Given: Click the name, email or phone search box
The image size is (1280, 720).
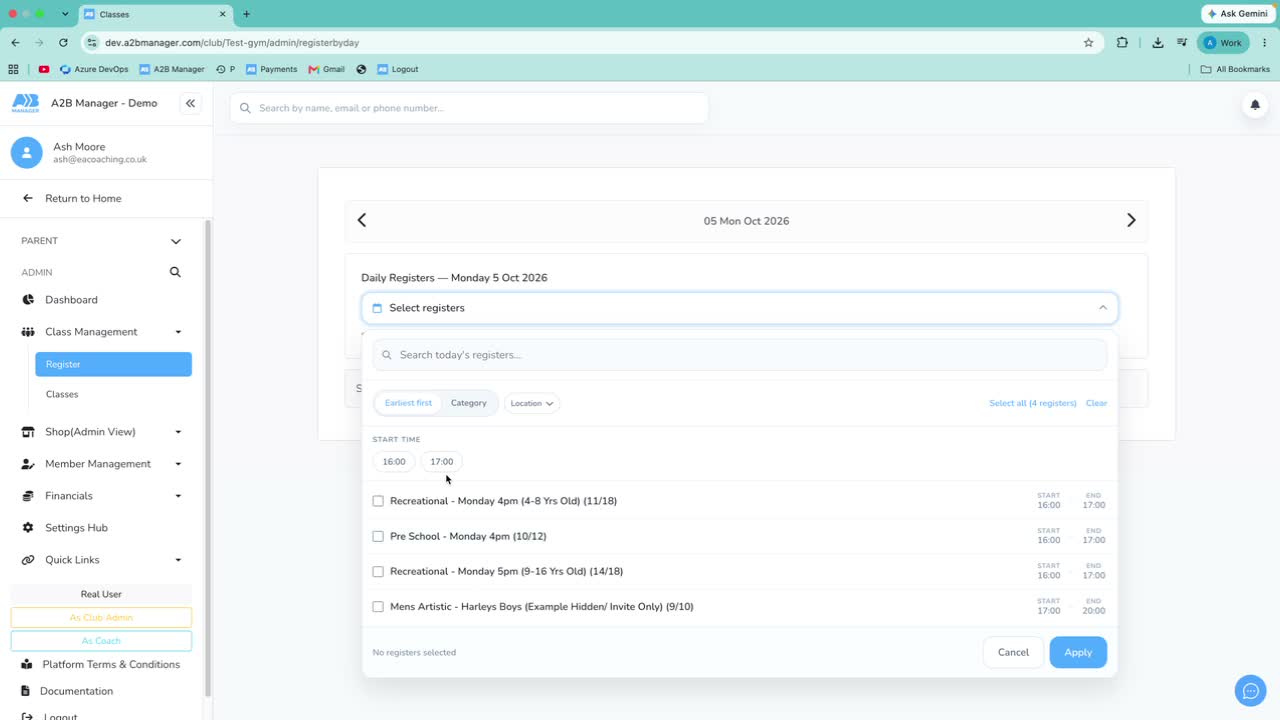Looking at the screenshot, I should (469, 108).
